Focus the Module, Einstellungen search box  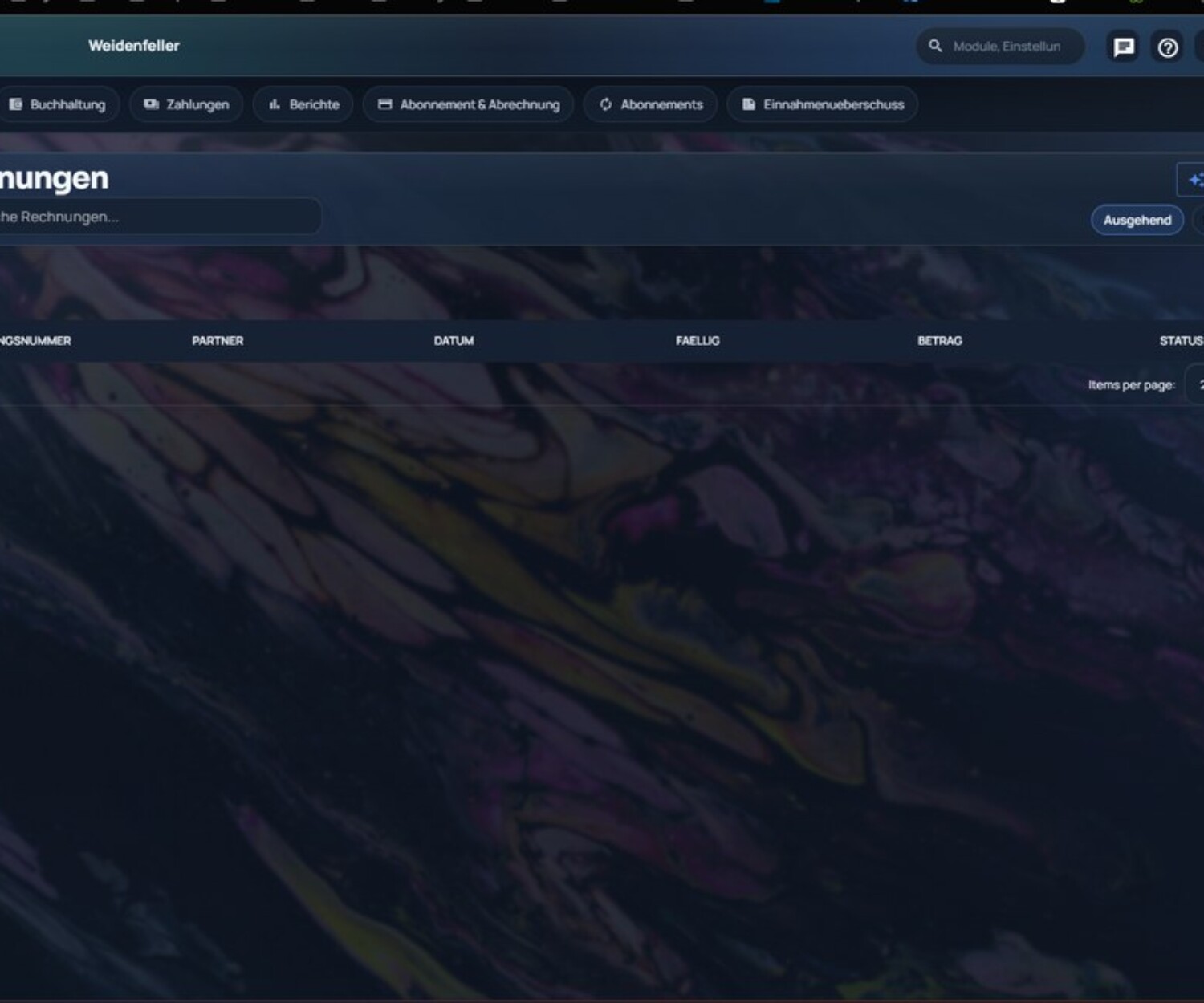pyautogui.click(x=1007, y=47)
